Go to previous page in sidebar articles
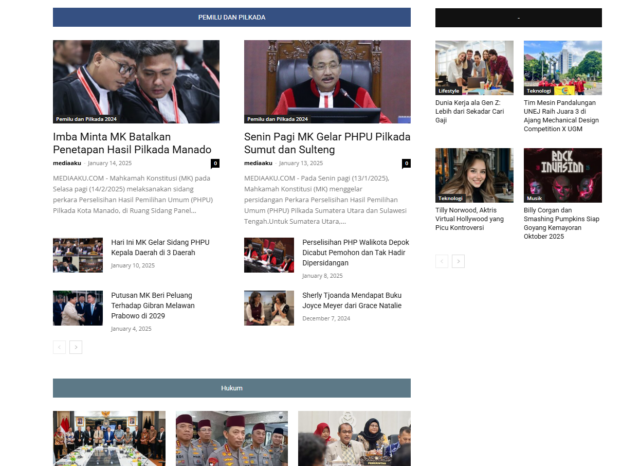 pyautogui.click(x=441, y=261)
